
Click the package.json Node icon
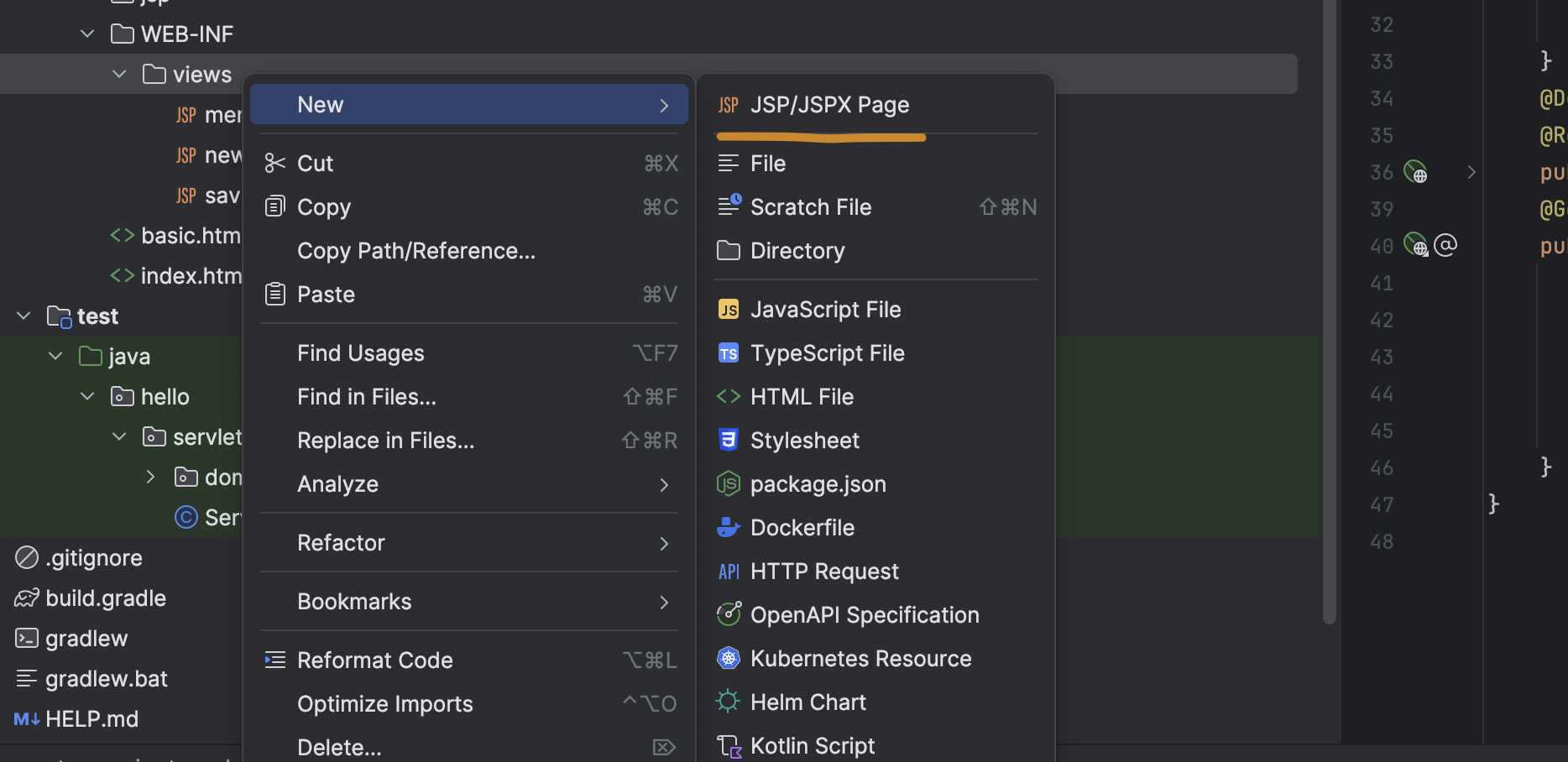click(x=729, y=484)
